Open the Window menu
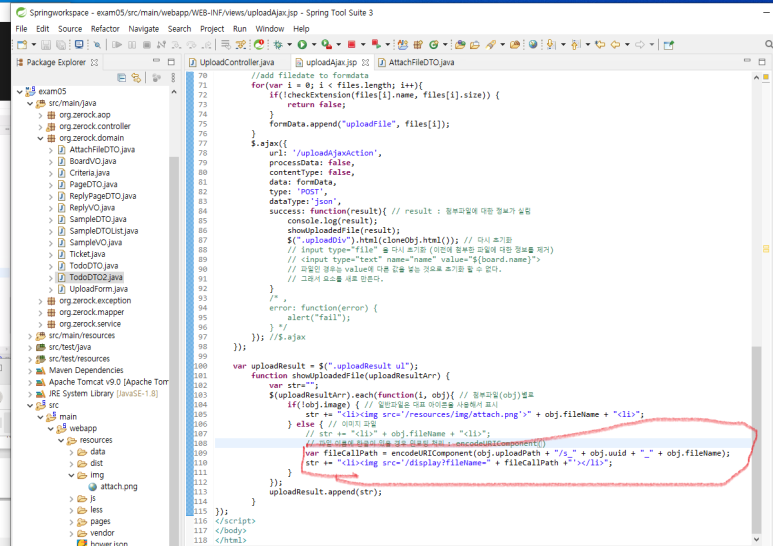The image size is (773, 546). click(x=270, y=29)
